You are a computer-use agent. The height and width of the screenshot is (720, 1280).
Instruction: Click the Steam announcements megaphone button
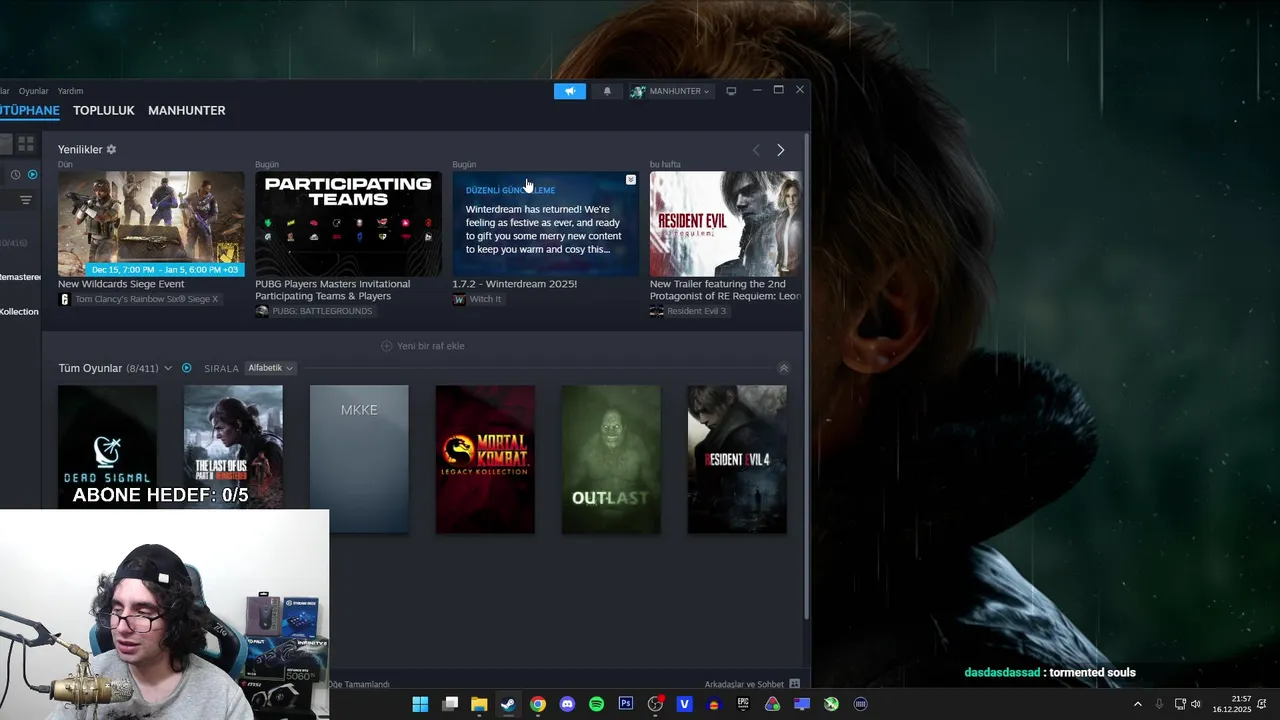pos(570,91)
